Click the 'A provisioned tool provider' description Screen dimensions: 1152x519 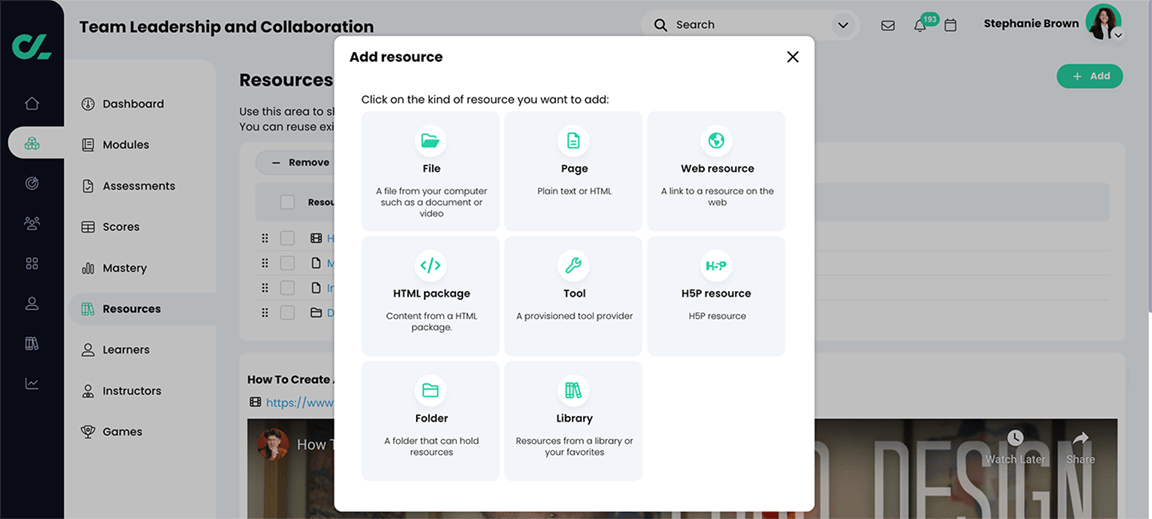[x=574, y=316]
